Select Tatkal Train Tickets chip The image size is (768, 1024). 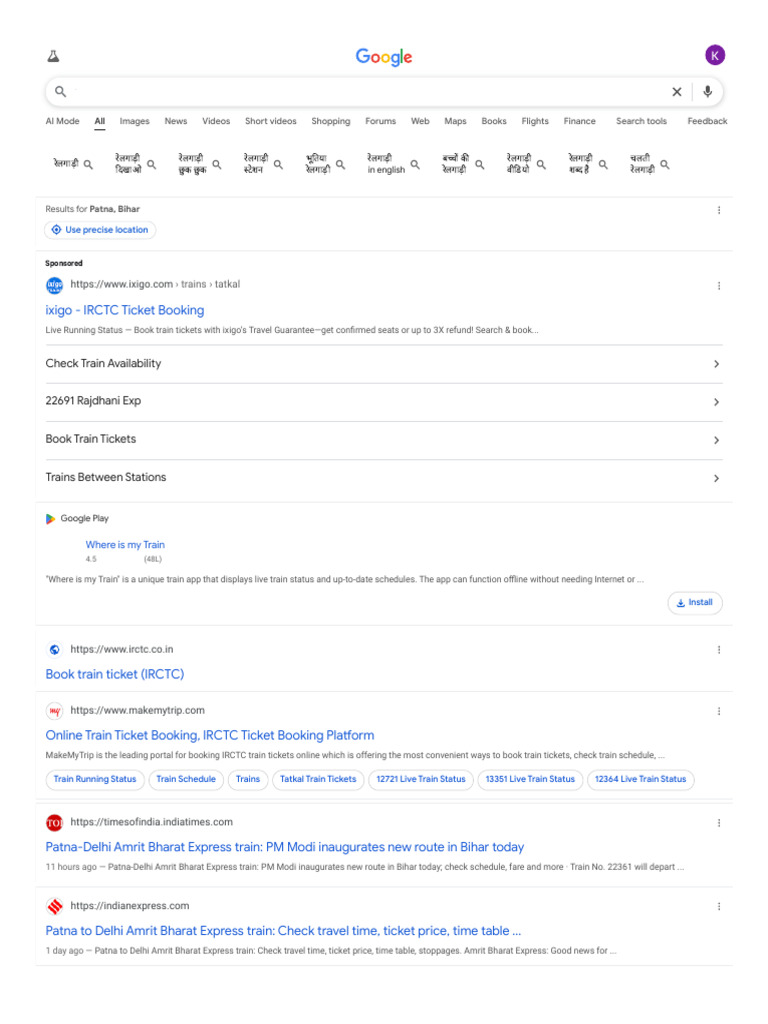point(318,779)
